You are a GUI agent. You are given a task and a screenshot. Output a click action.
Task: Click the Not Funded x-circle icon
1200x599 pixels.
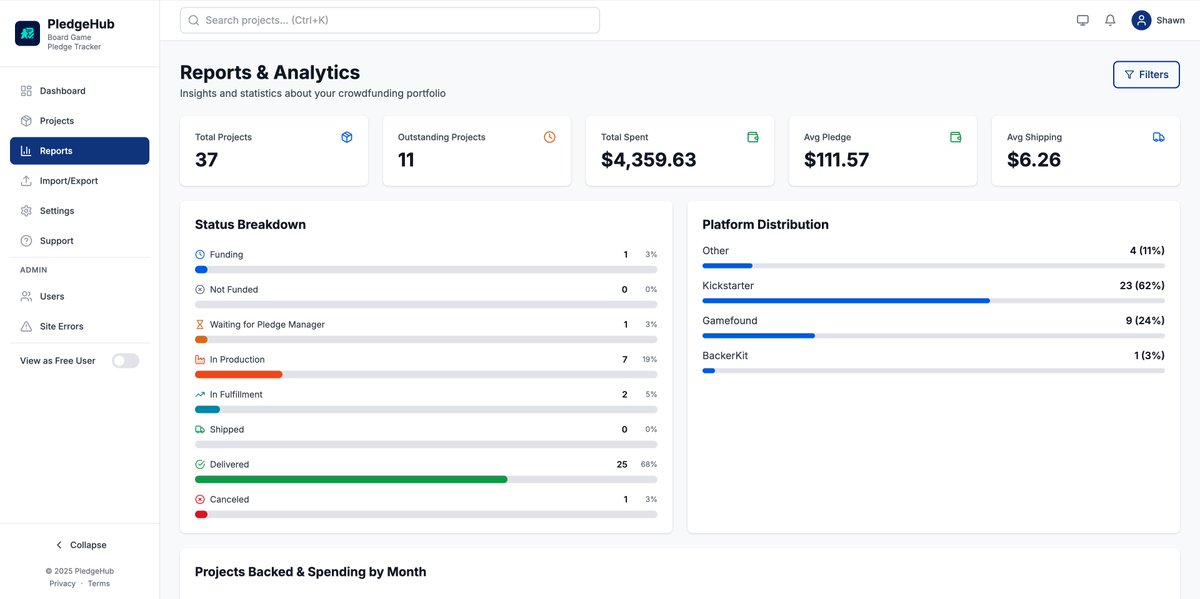[200, 290]
